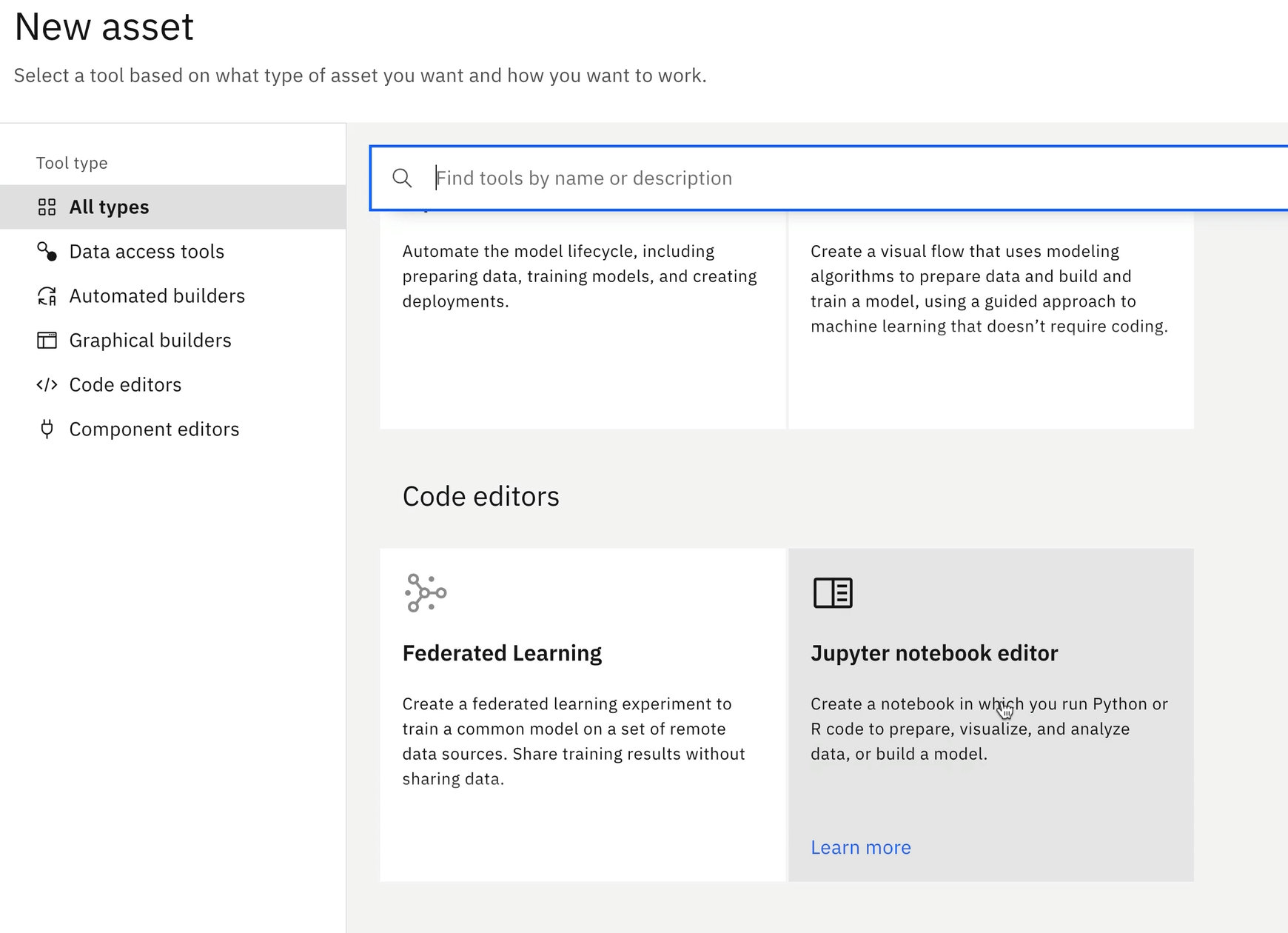Click the Data access tools icon

click(x=47, y=252)
